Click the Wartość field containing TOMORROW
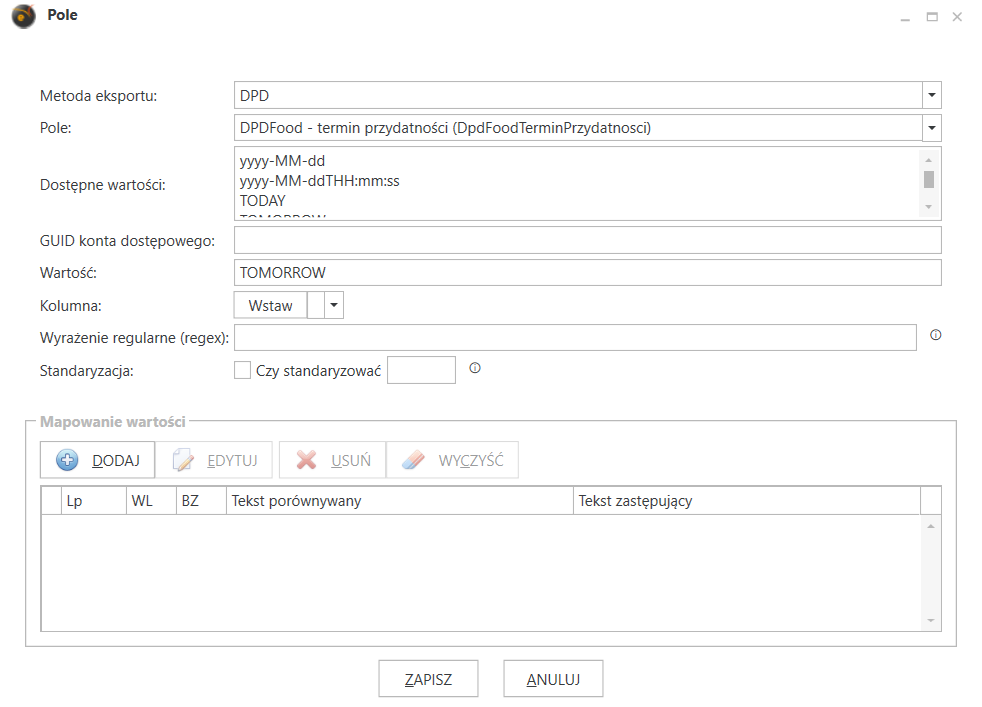The image size is (982, 707). click(587, 272)
